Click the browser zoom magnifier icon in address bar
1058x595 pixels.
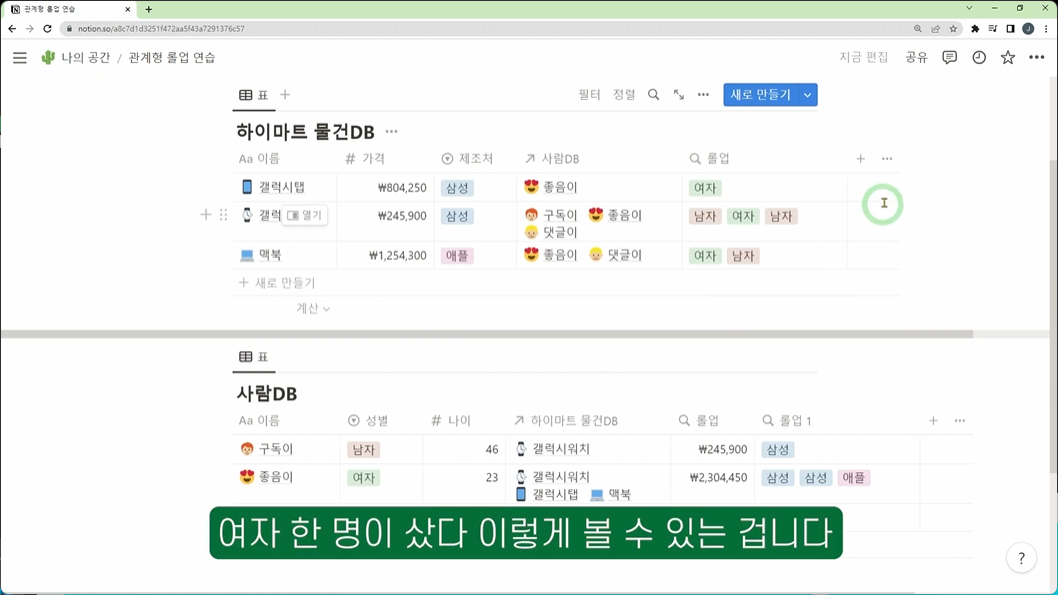click(x=918, y=28)
